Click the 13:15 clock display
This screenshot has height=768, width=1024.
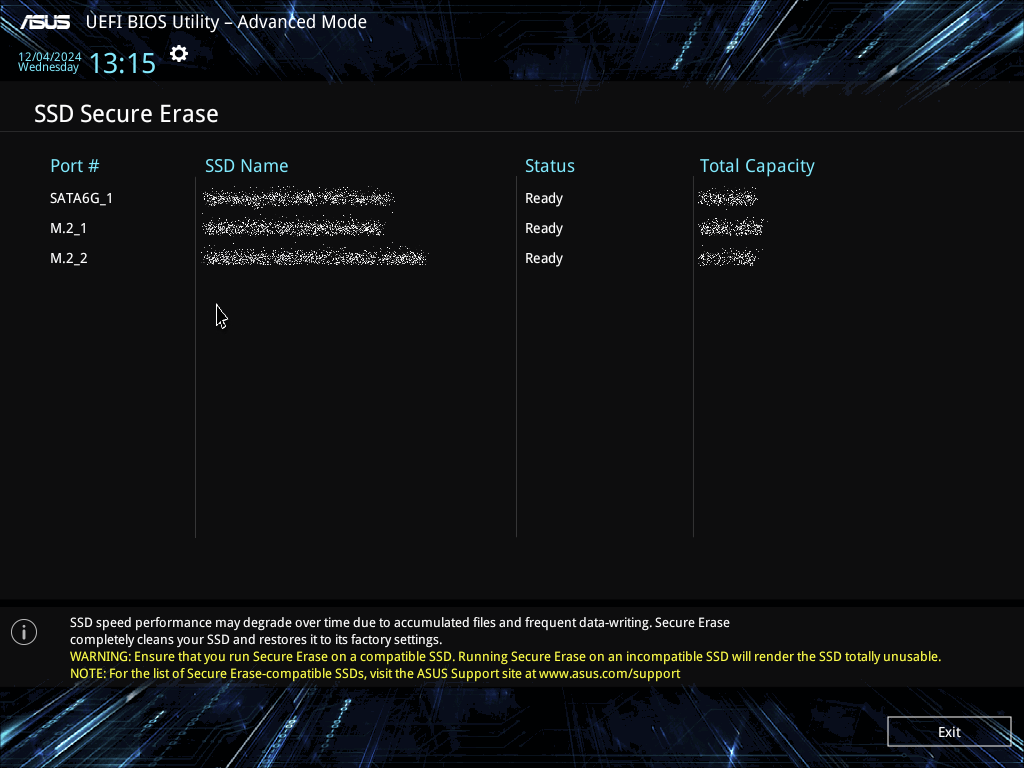pyautogui.click(x=122, y=63)
